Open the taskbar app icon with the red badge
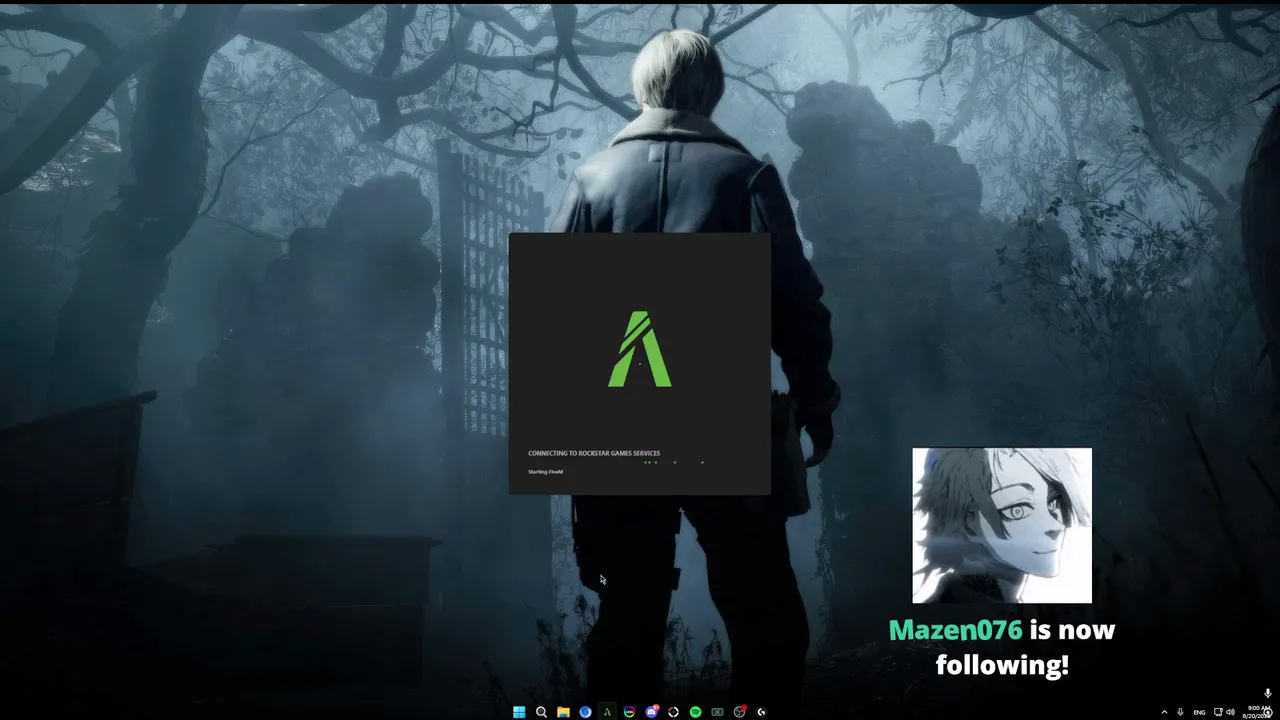Screen dimensions: 1280x720 [740, 712]
